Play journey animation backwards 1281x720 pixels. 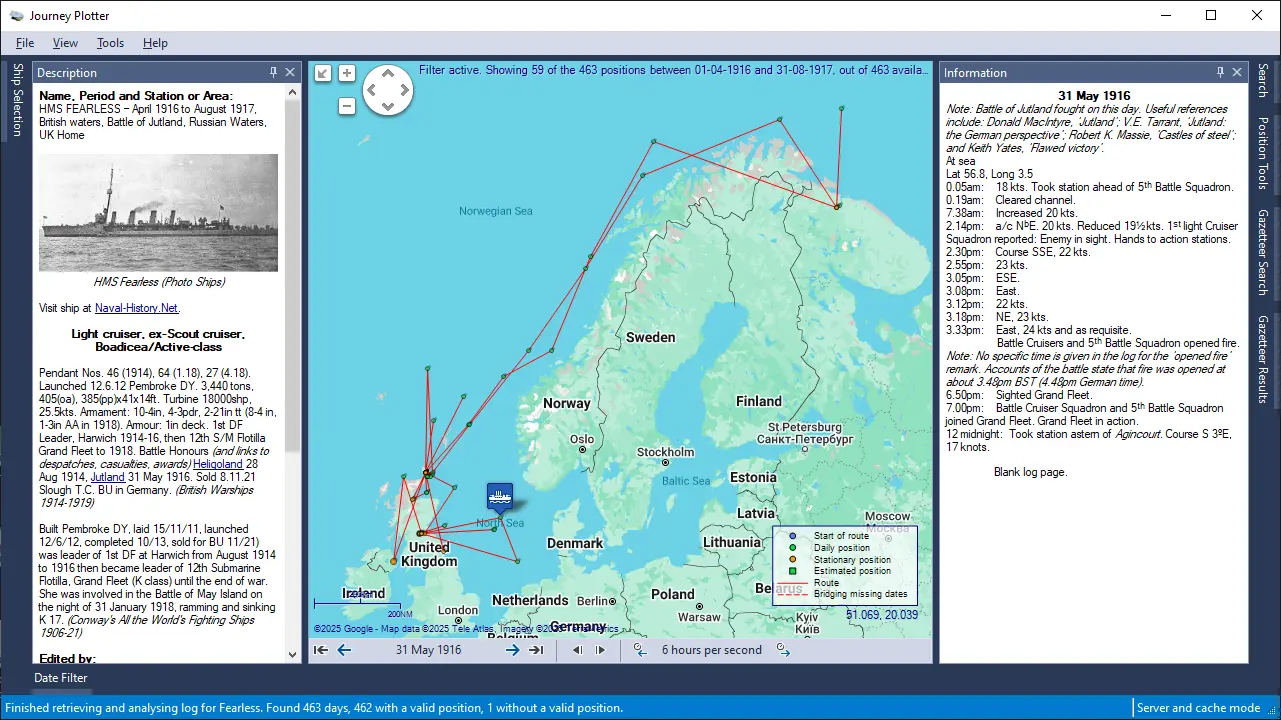(577, 650)
